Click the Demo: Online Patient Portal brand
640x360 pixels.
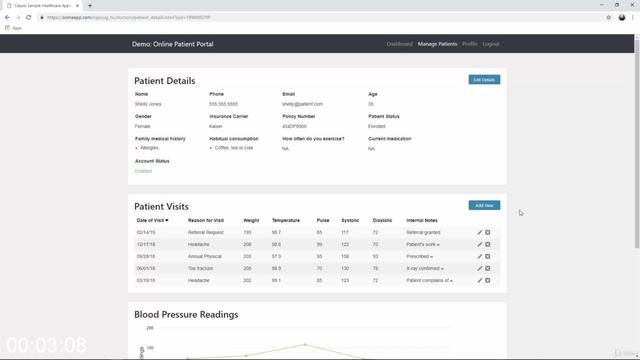173,44
